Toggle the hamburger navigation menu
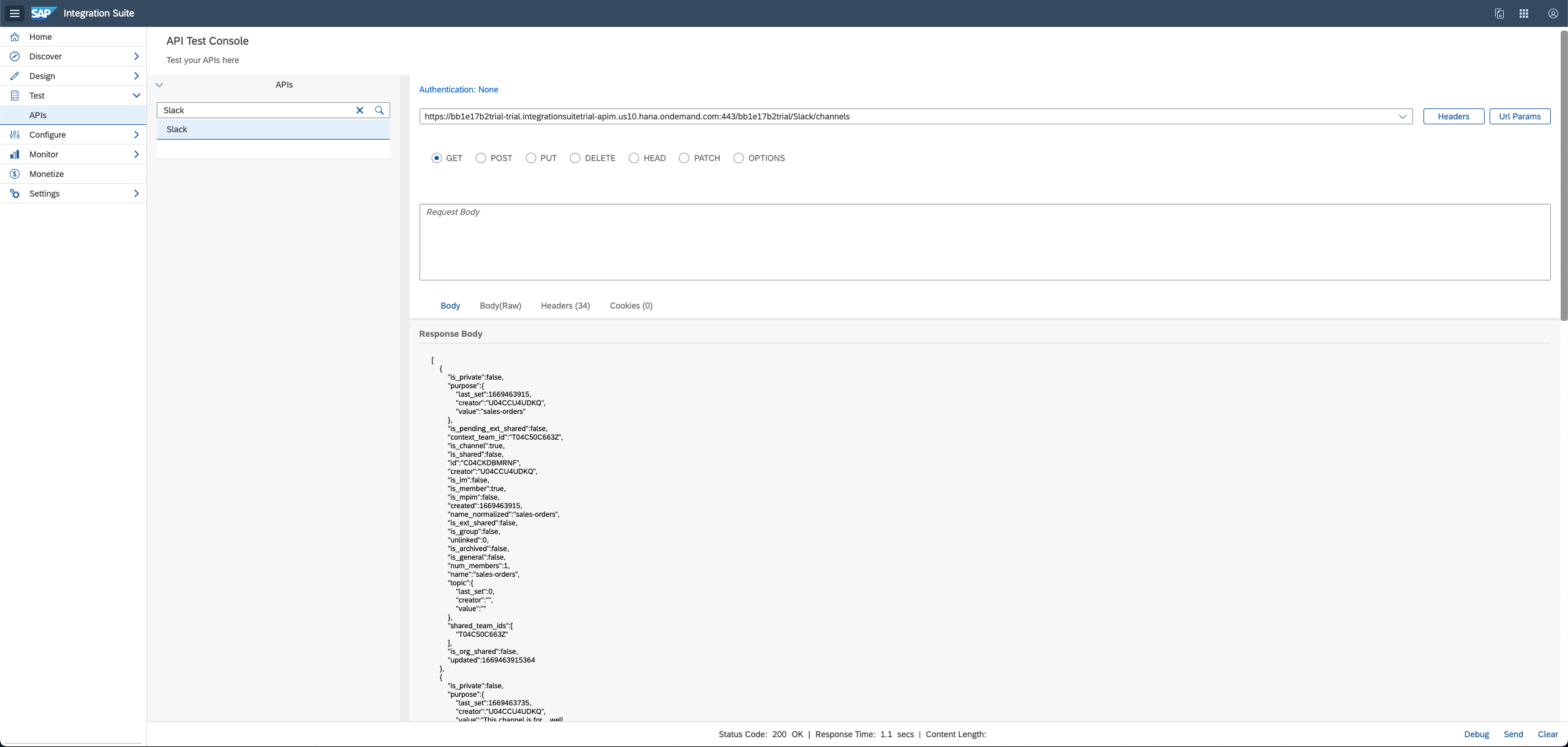The image size is (1568, 747). pos(15,13)
